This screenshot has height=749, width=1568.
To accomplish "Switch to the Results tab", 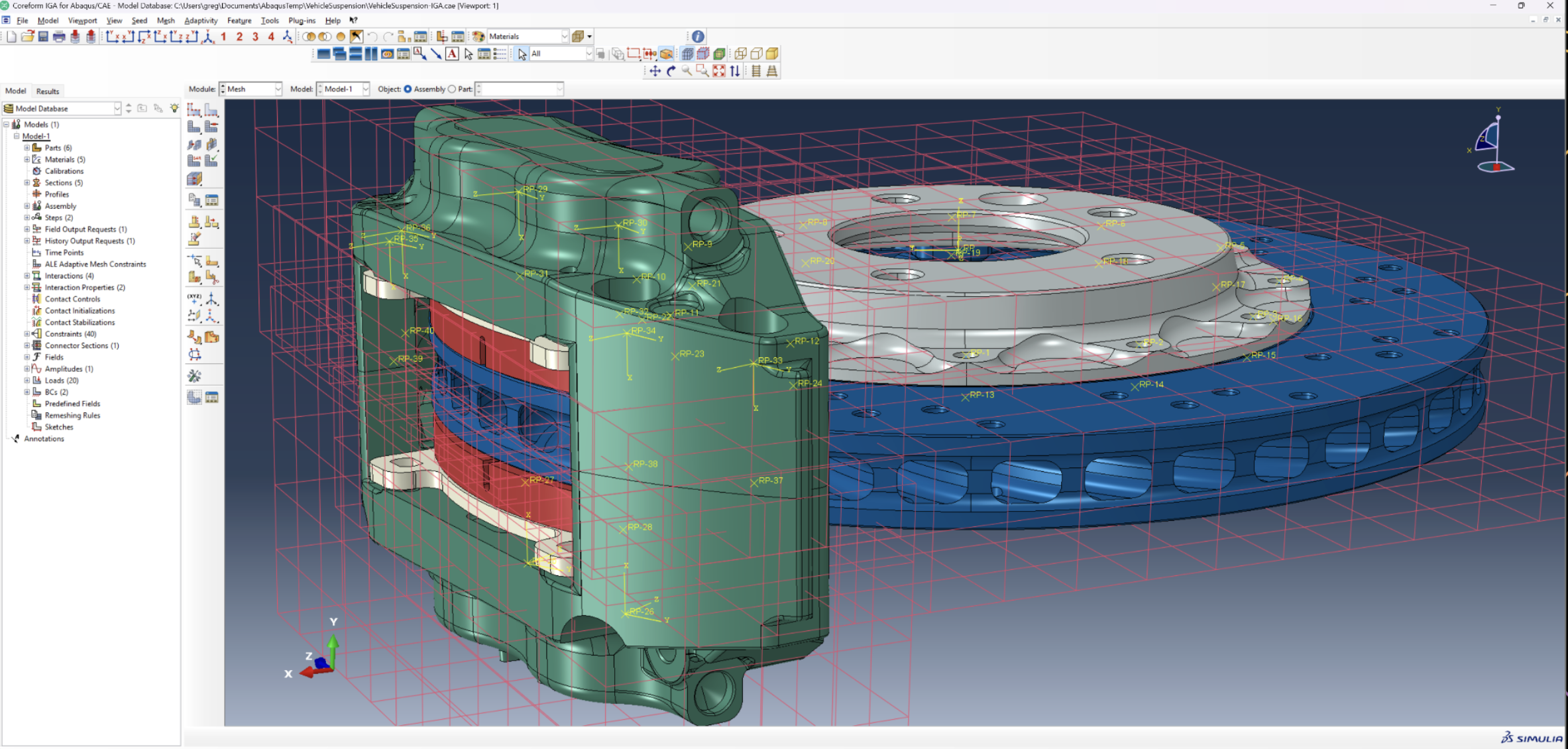I will (47, 91).
